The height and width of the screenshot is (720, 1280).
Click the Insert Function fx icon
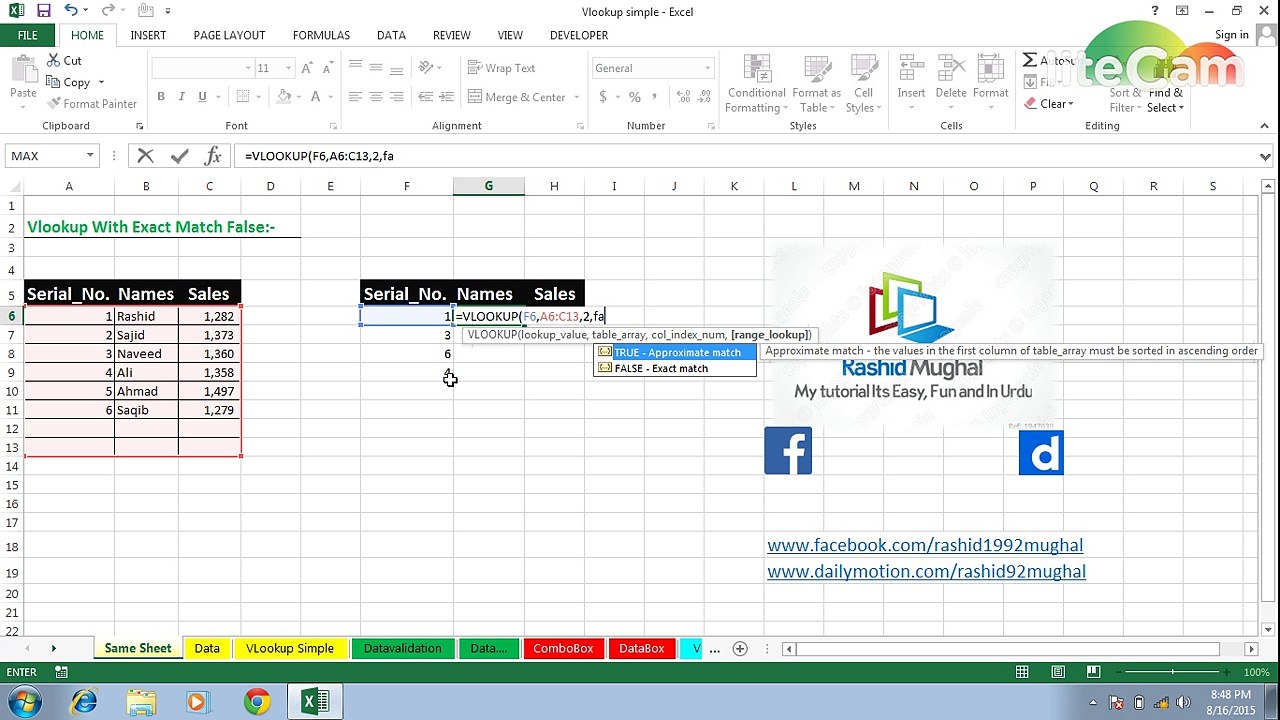click(213, 156)
